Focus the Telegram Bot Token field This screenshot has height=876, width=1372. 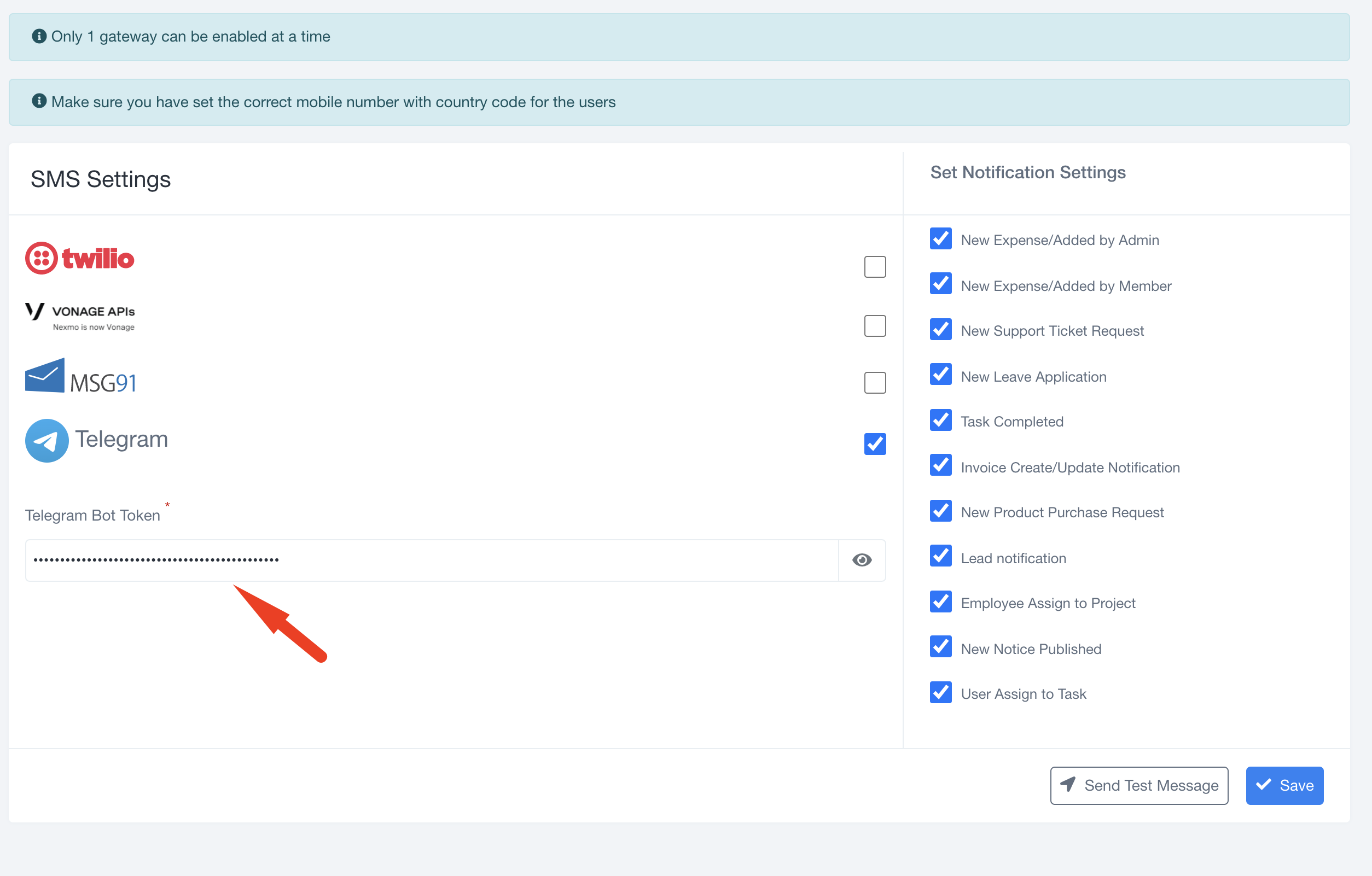pos(431,560)
